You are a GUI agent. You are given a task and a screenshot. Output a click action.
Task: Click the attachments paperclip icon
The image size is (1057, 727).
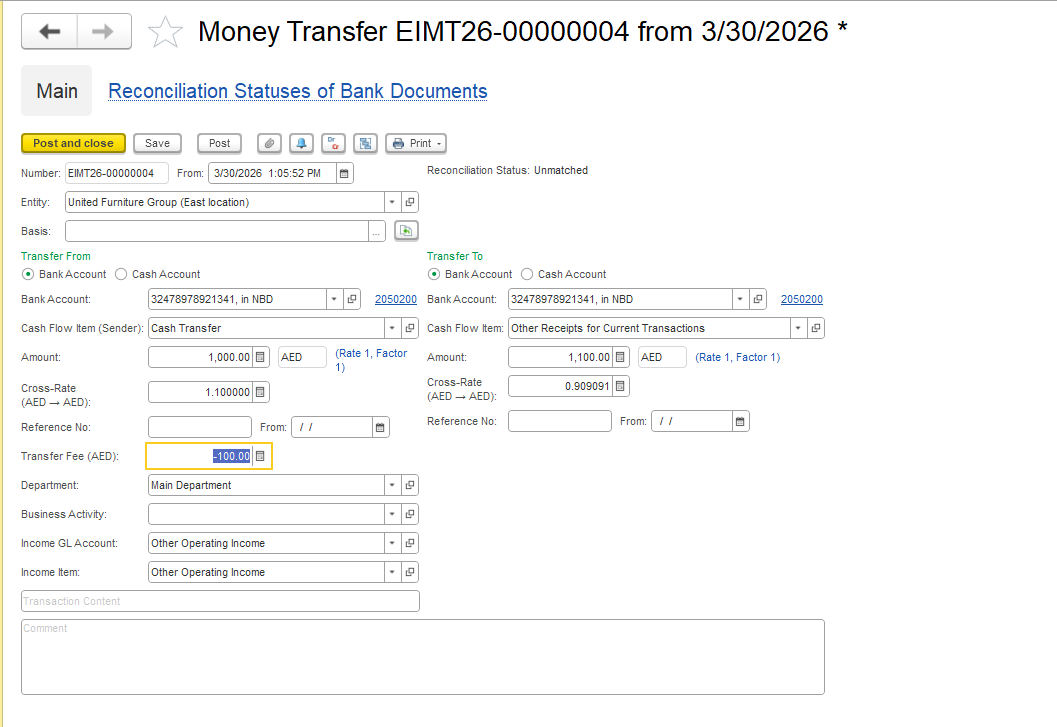tap(269, 143)
